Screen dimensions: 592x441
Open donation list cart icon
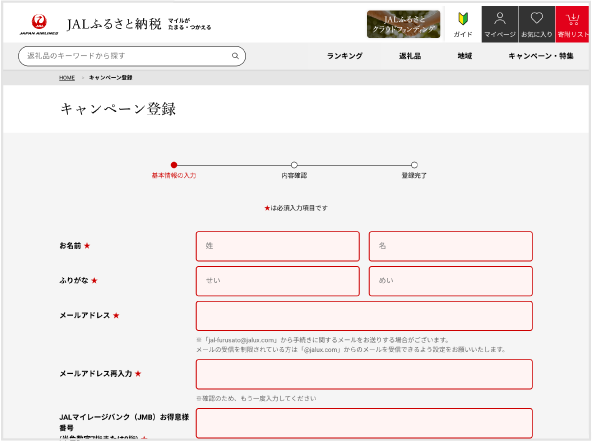(x=572, y=24)
